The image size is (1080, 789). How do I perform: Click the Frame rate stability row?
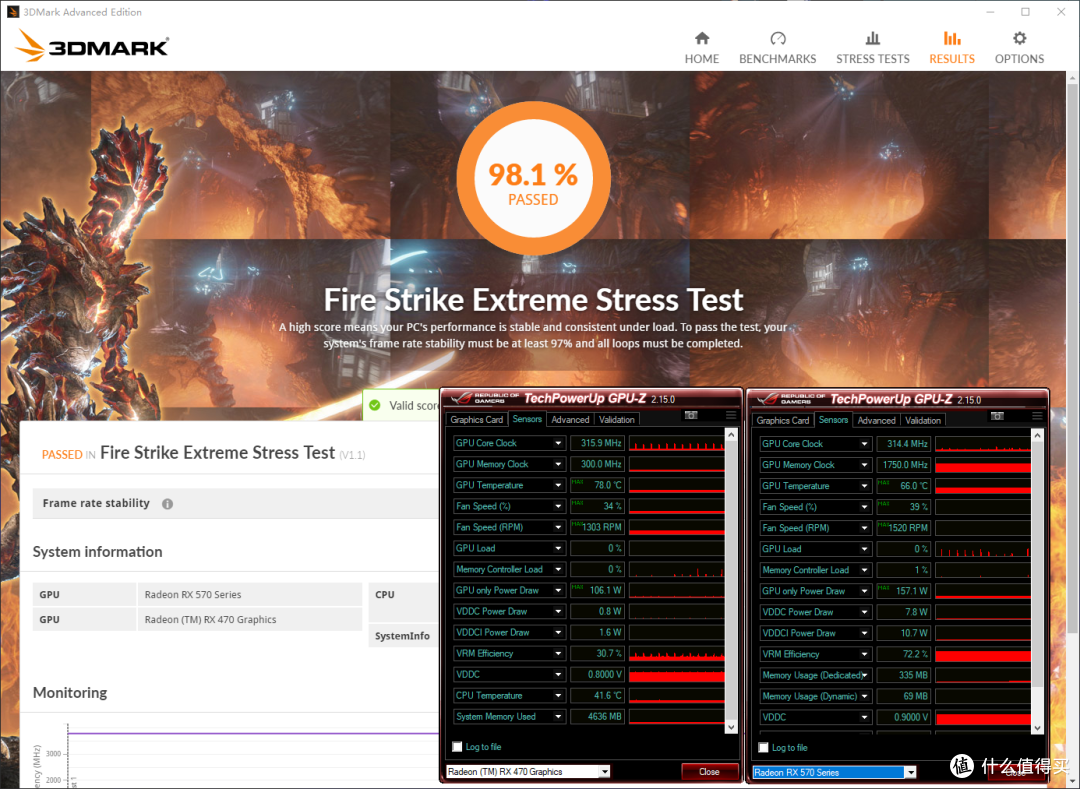(x=236, y=503)
